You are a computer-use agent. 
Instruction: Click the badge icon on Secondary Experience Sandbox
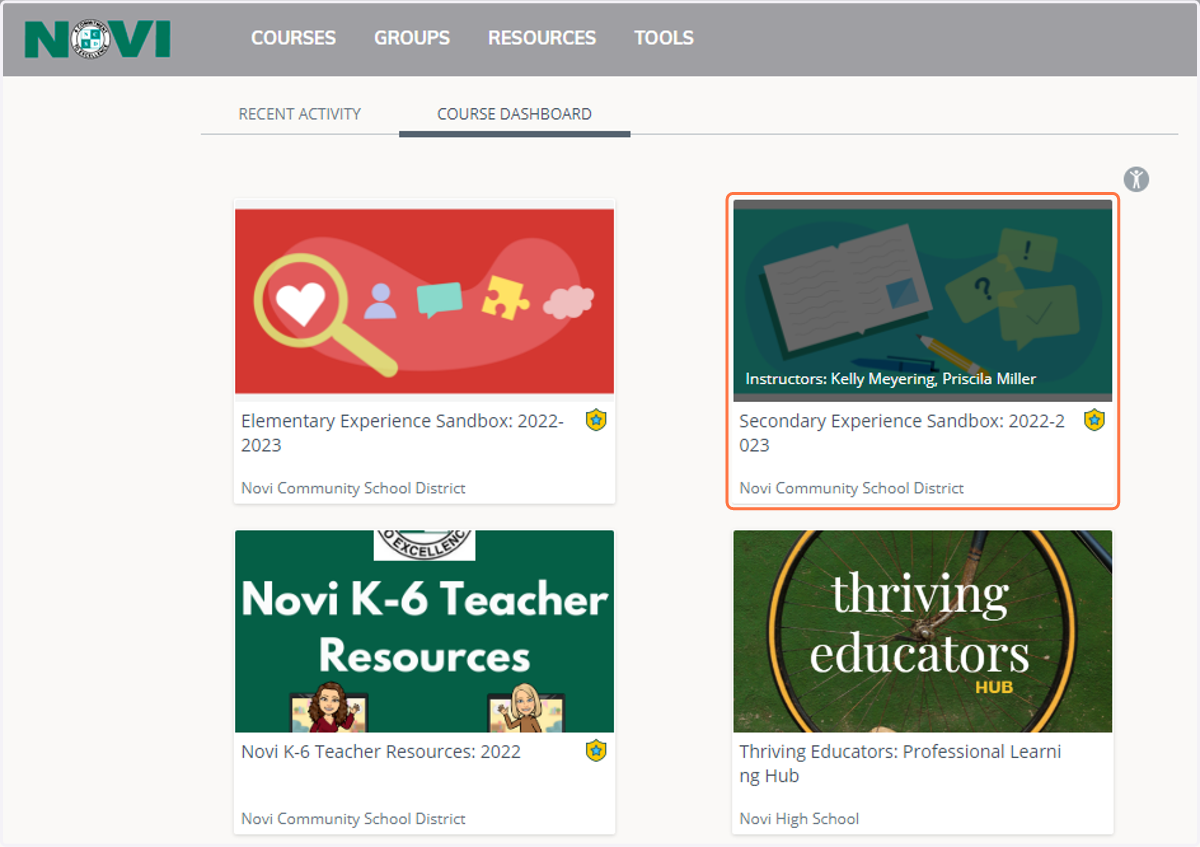pos(1094,420)
